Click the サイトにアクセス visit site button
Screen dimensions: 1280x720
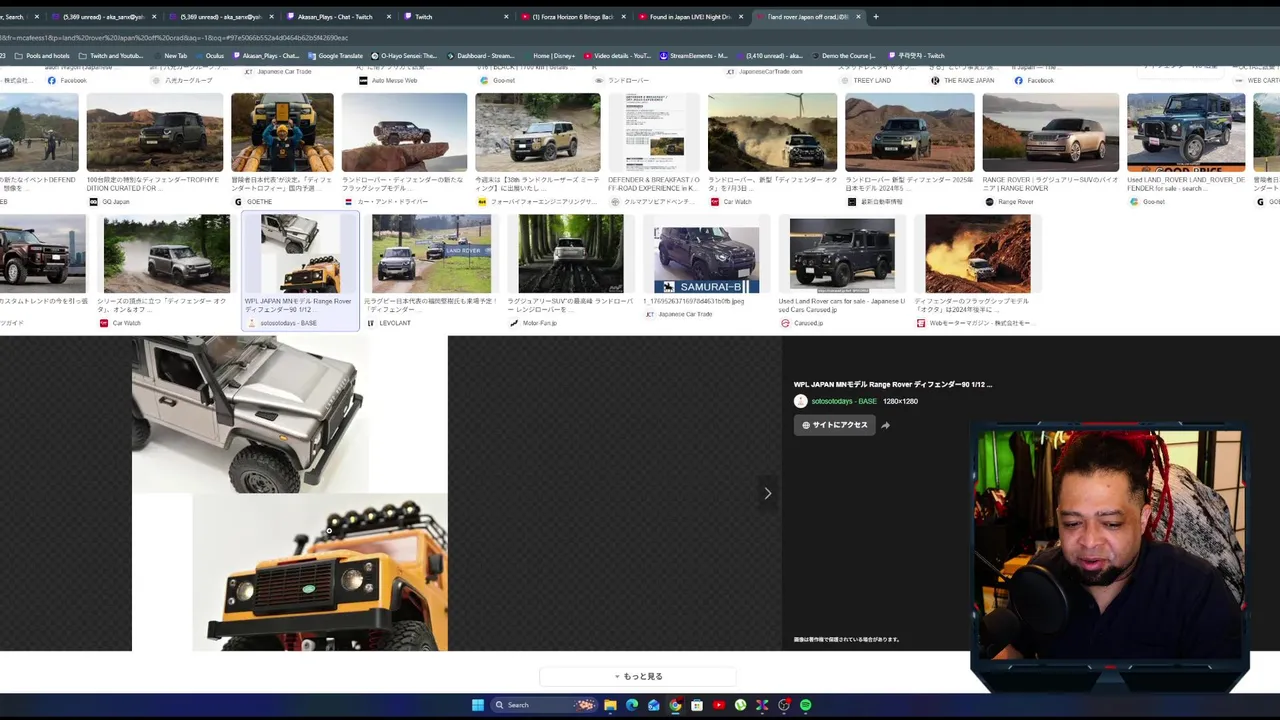pos(834,425)
